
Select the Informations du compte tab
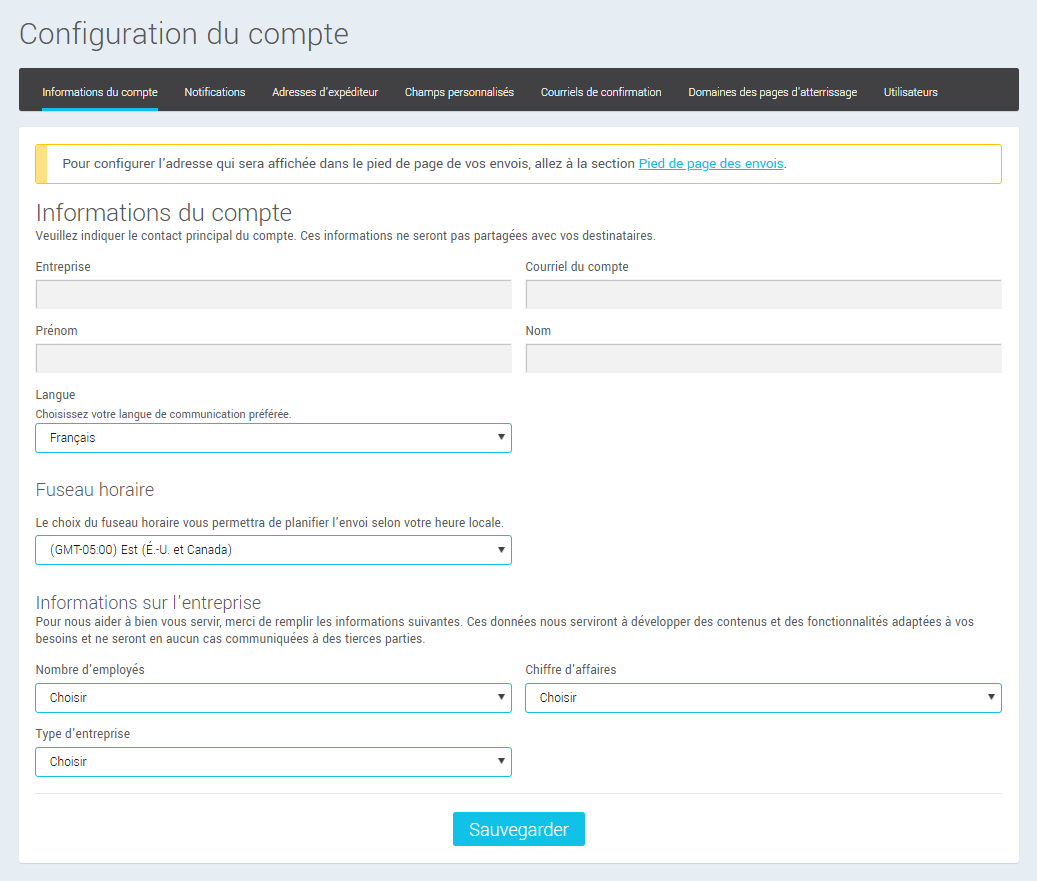(x=99, y=91)
